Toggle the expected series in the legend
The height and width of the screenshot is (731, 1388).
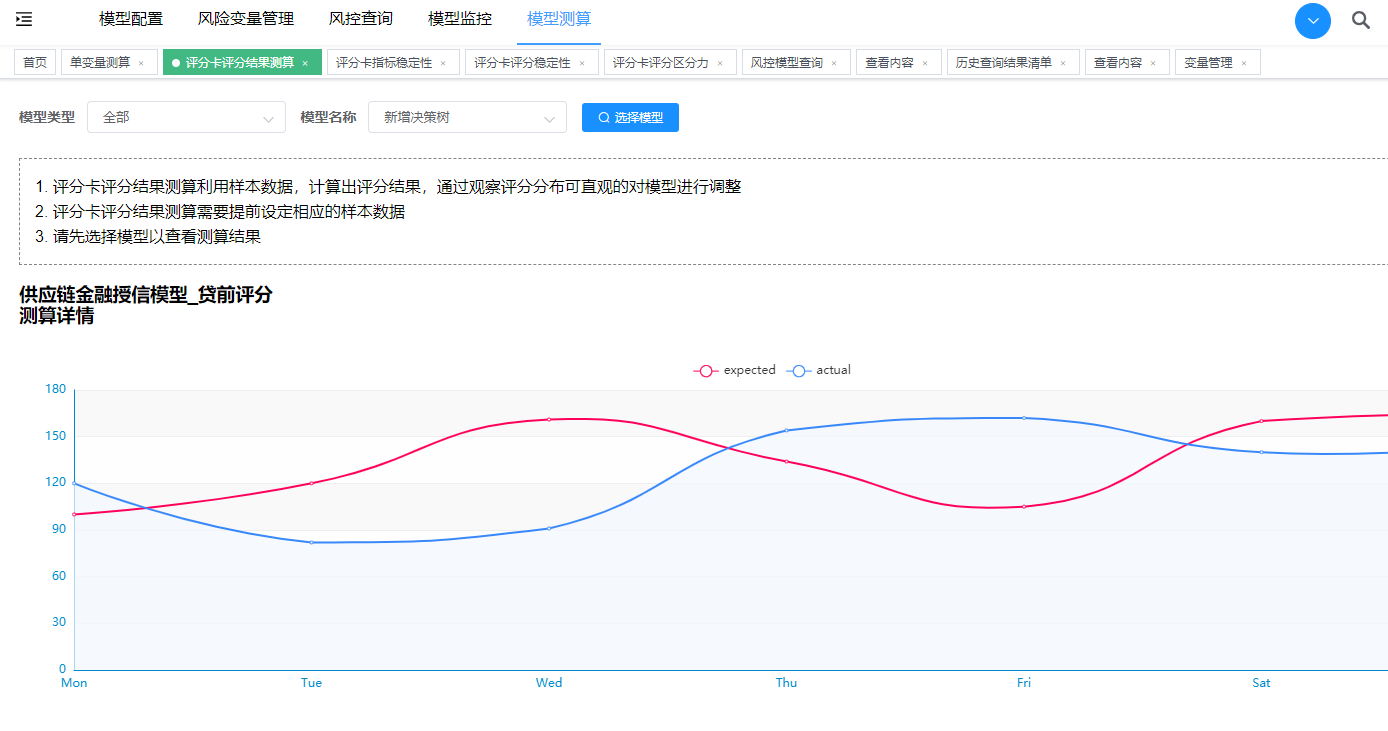pos(735,370)
